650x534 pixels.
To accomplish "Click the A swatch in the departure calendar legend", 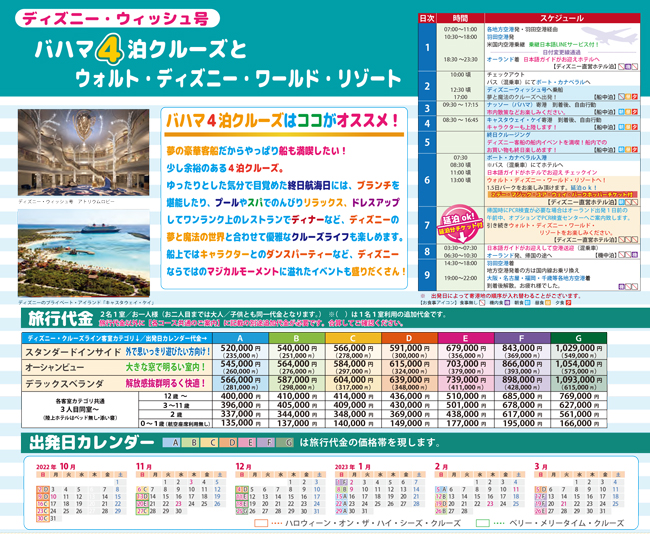I will coord(172,442).
